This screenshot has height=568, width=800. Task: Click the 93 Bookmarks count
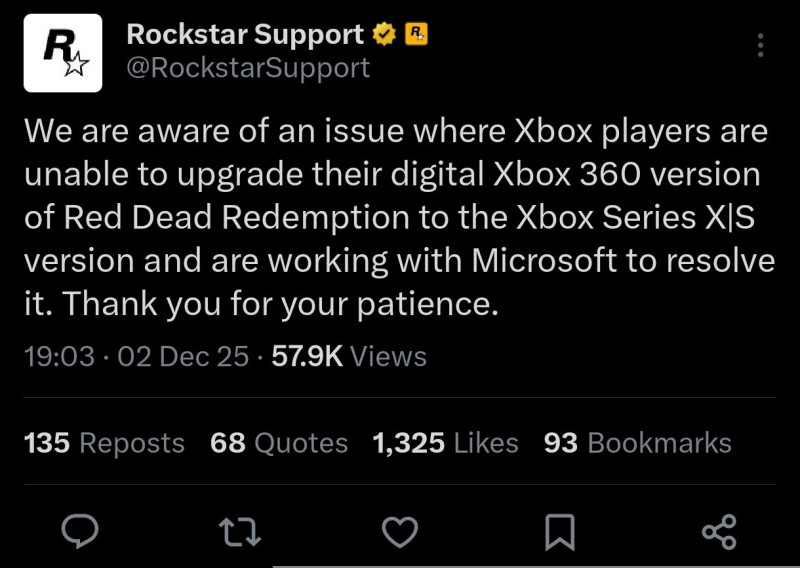(637, 443)
